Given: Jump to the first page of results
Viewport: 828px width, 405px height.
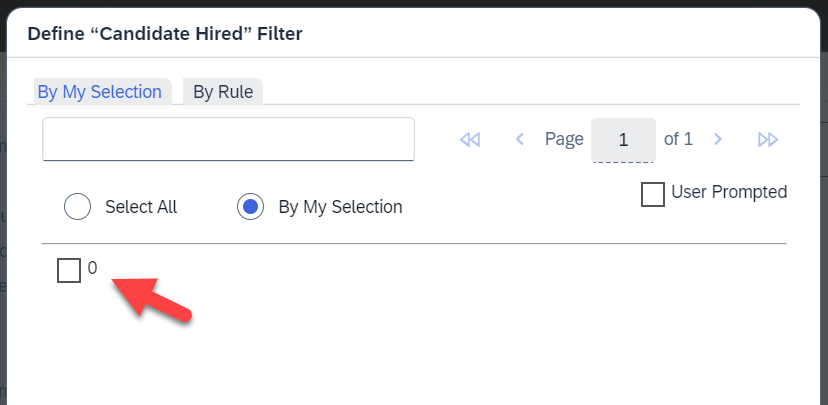Looking at the screenshot, I should coord(469,139).
